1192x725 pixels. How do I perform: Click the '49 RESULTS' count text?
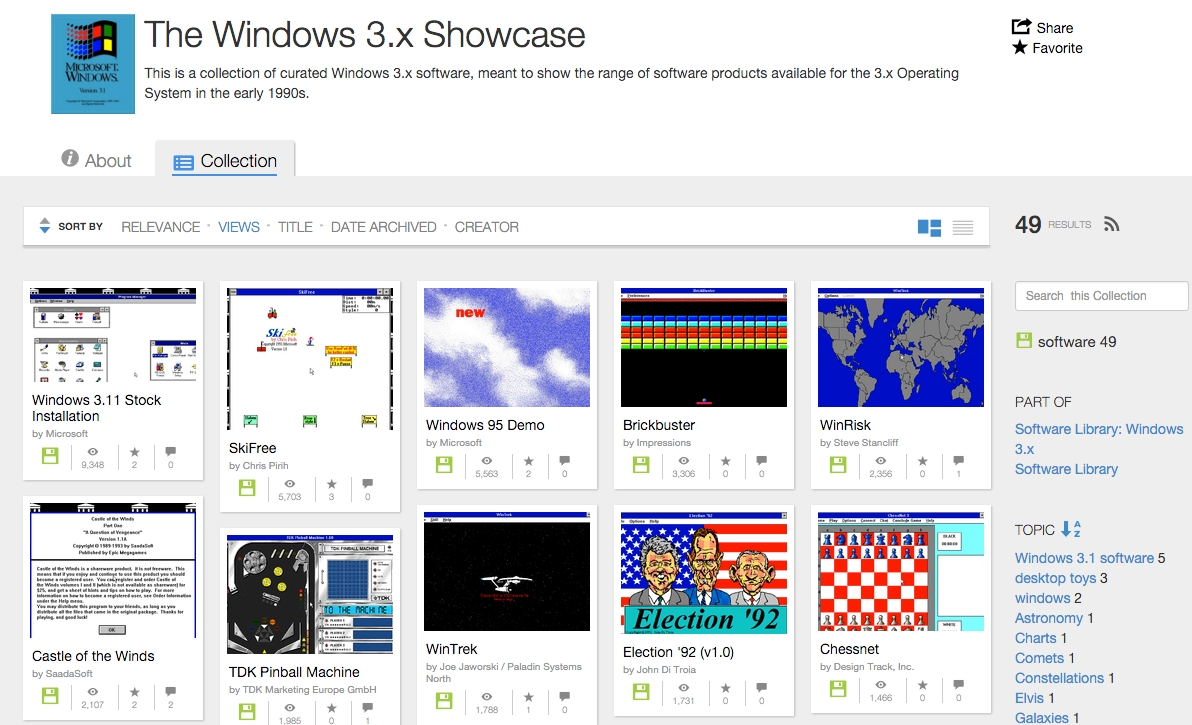(1053, 224)
